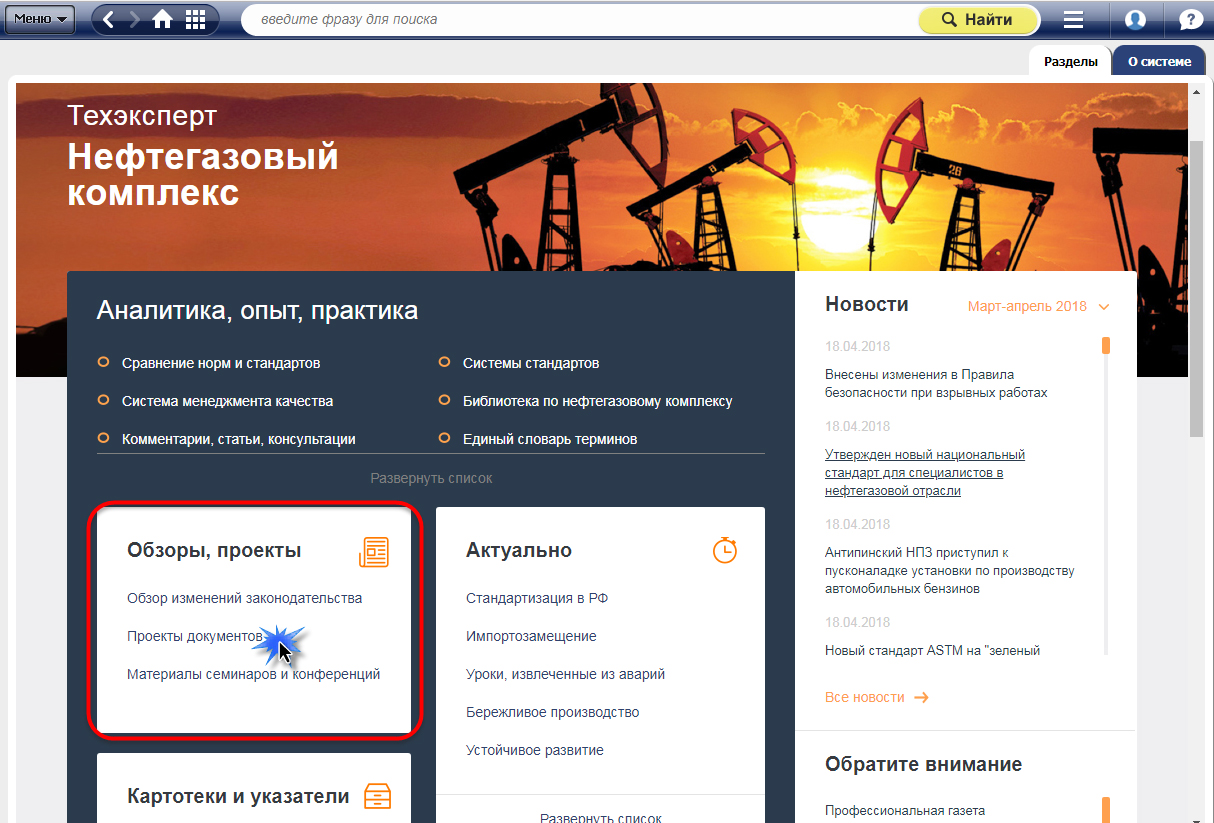
Task: Open Проекты документов link
Action: click(x=194, y=636)
